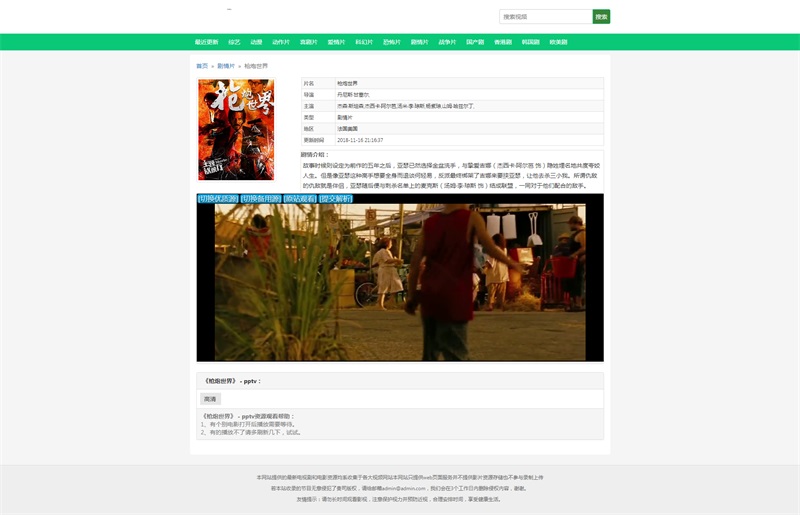Go to the 综艺 category

pyautogui.click(x=234, y=42)
